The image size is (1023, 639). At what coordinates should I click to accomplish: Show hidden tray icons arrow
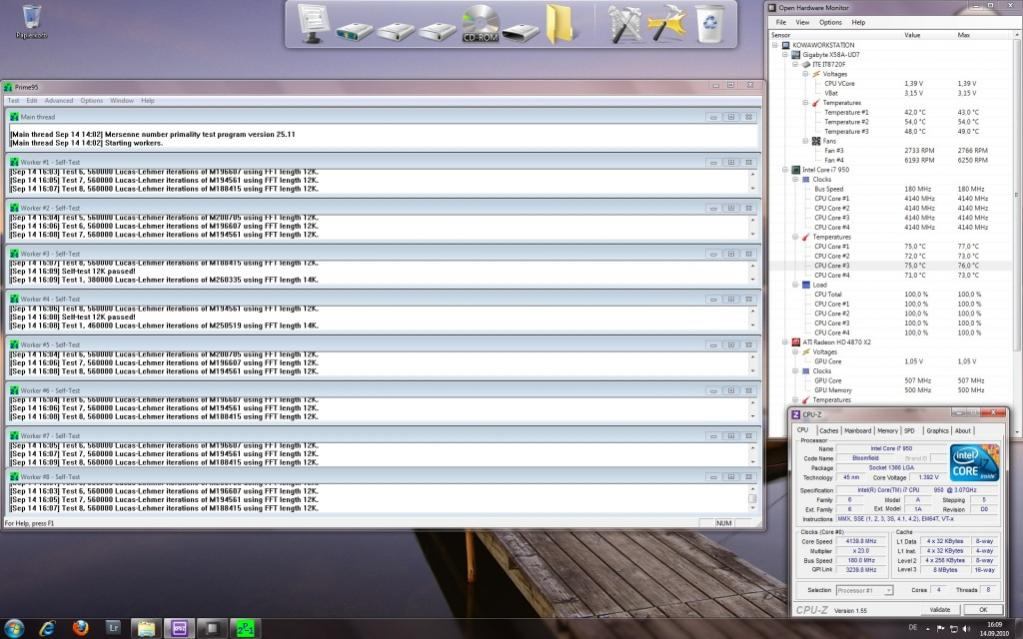tap(928, 629)
